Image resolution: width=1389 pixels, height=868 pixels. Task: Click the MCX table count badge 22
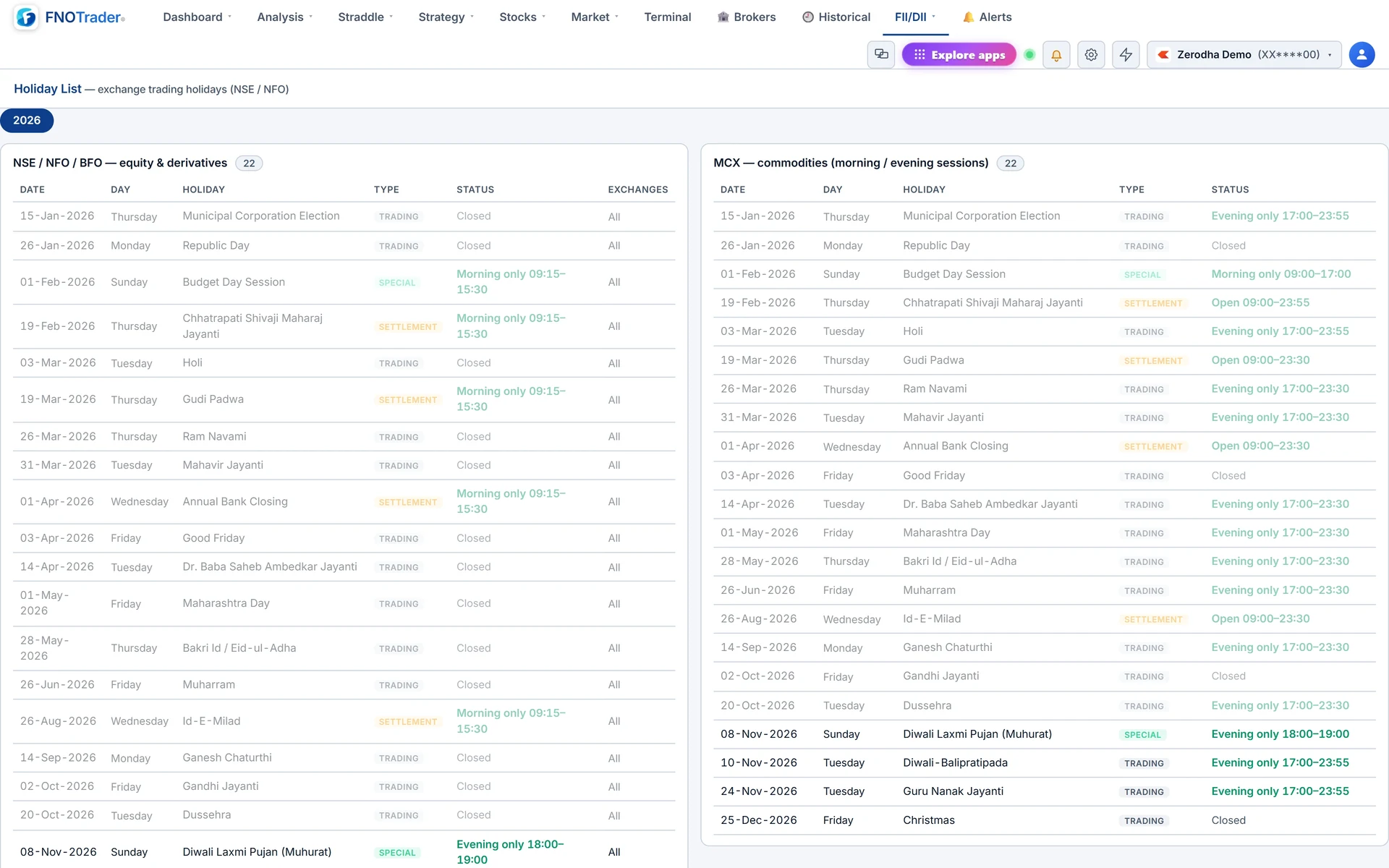click(1010, 163)
